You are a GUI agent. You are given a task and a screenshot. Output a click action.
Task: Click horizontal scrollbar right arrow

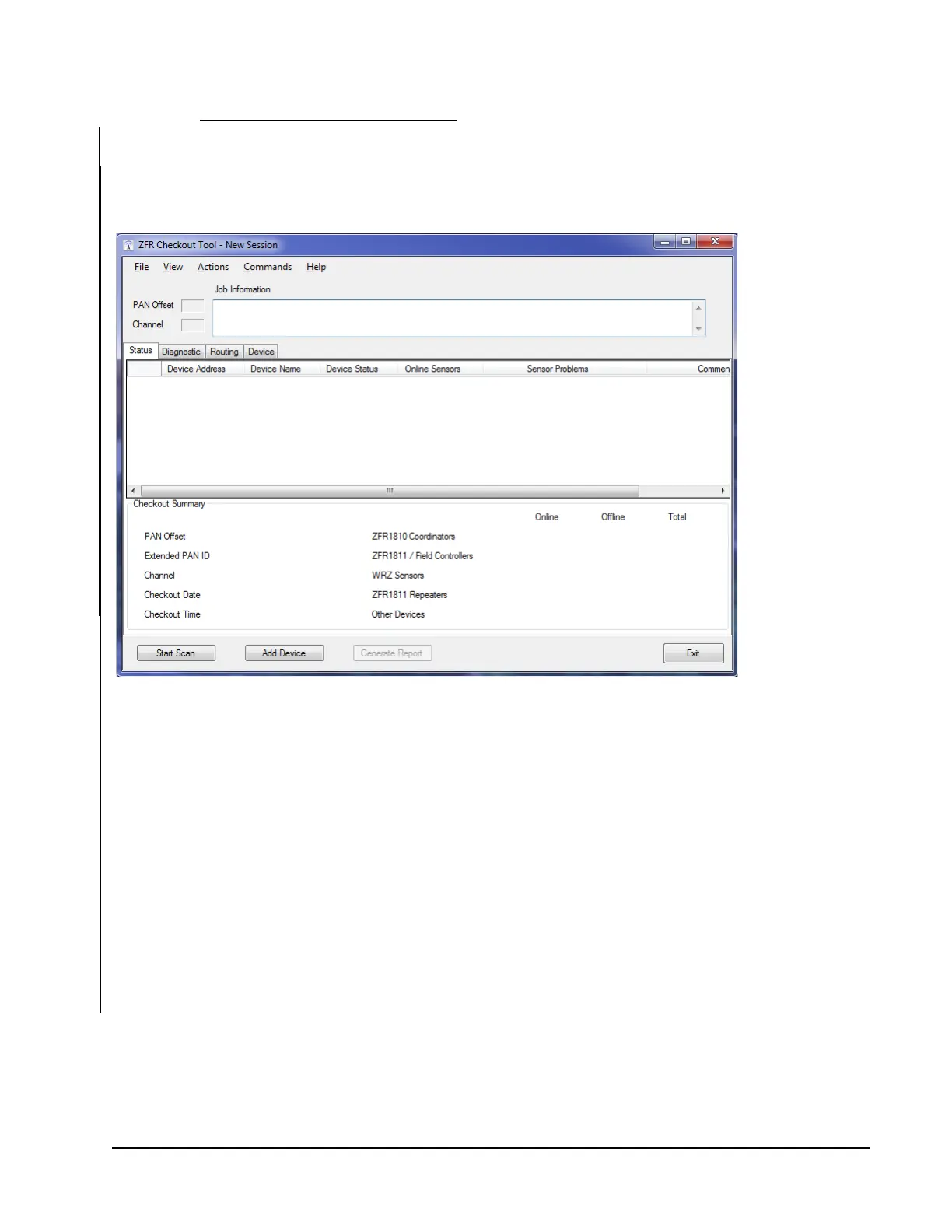(x=723, y=491)
